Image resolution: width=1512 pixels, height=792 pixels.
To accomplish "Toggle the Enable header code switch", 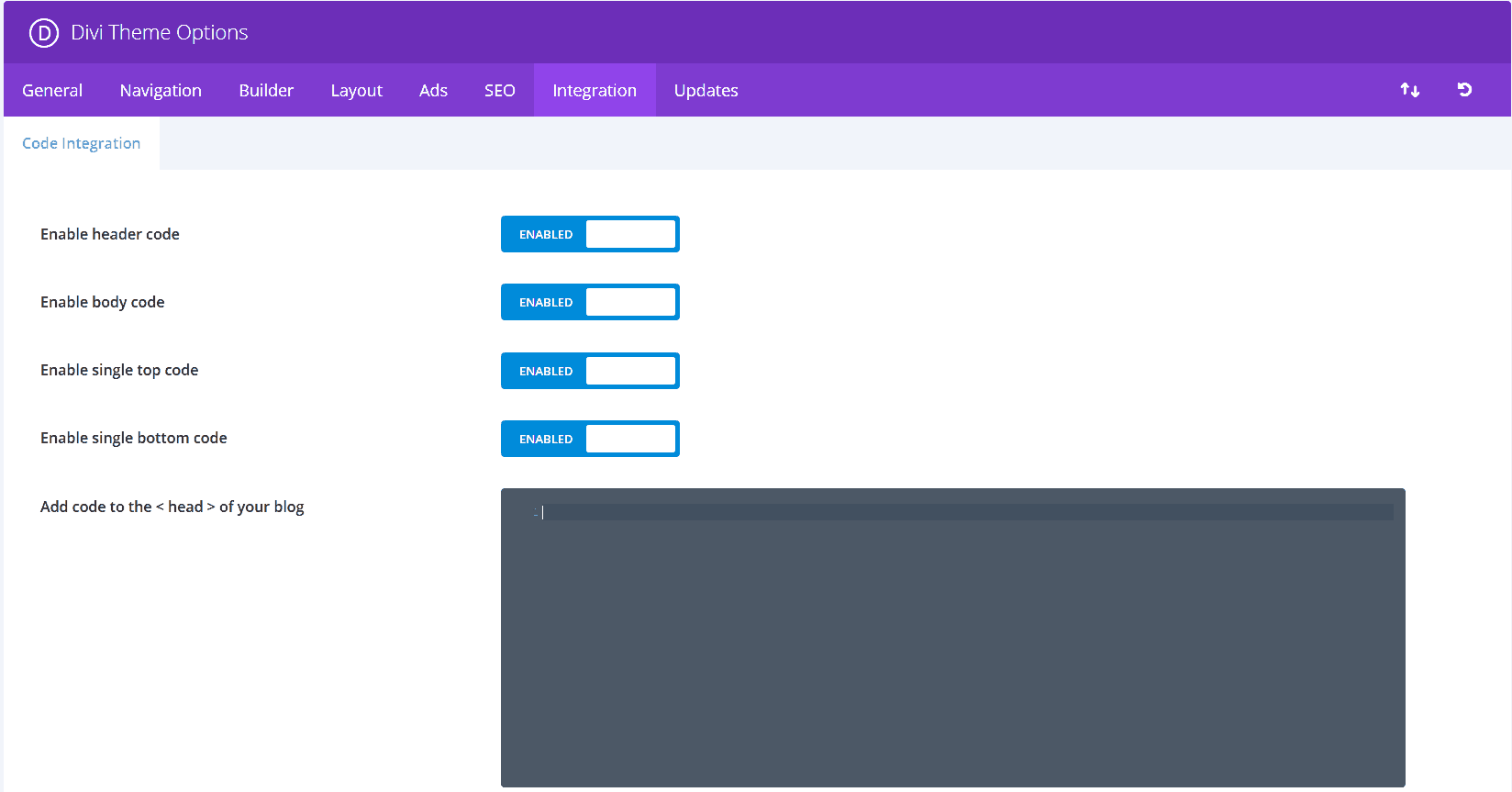I will tap(590, 234).
